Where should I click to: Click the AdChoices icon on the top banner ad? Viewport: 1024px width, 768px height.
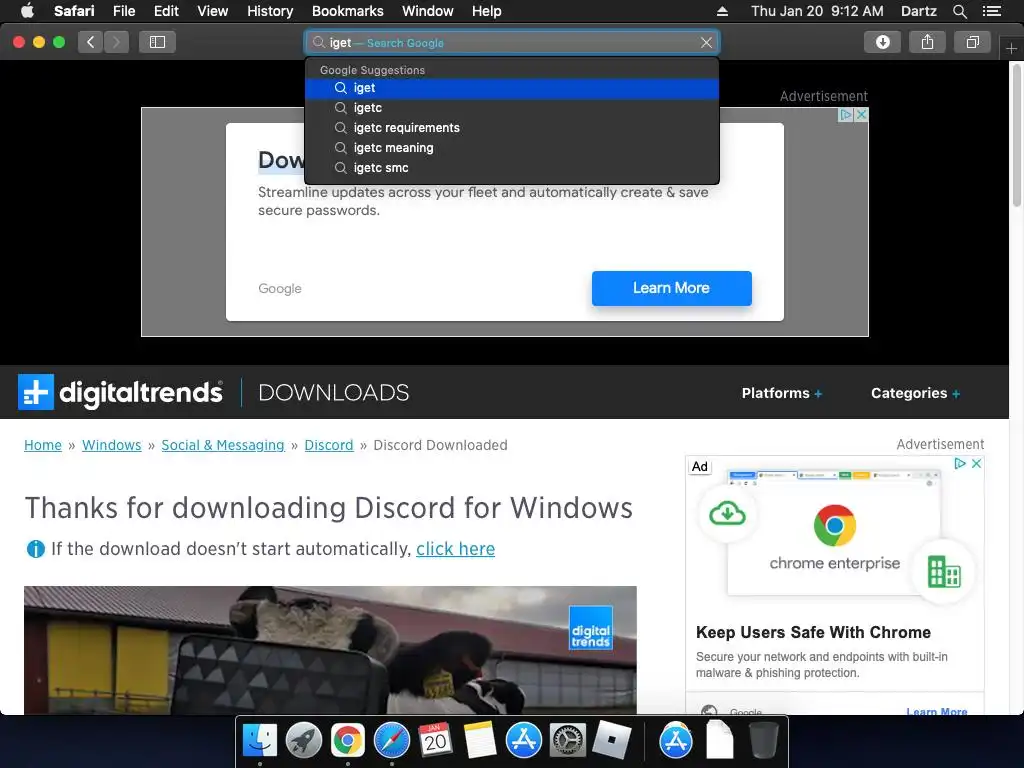(x=846, y=115)
